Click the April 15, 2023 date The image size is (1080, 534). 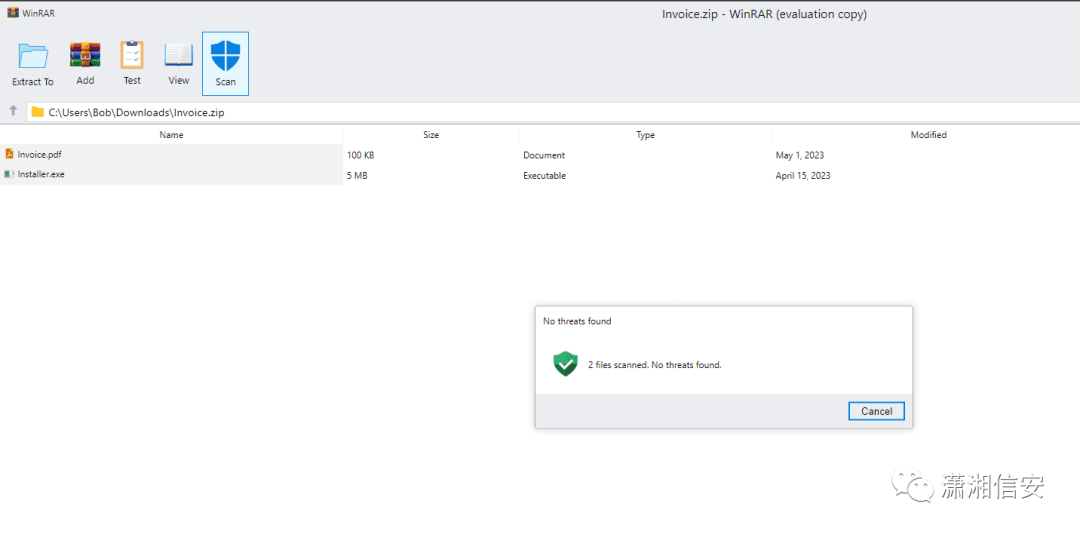coord(803,176)
